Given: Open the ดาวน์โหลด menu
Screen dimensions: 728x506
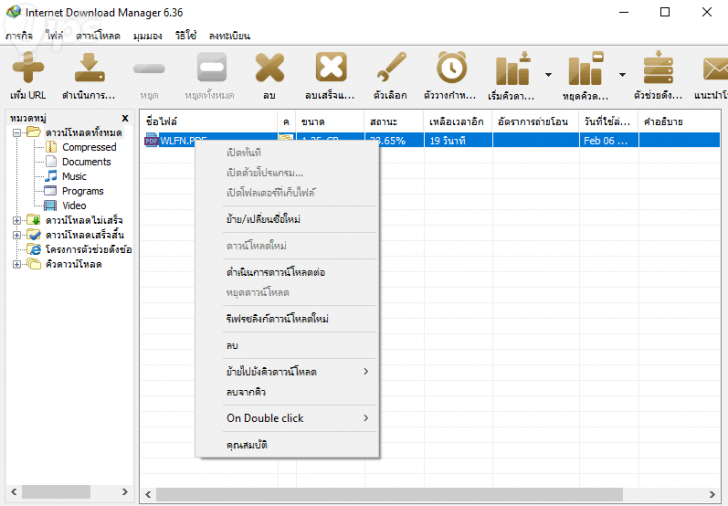Looking at the screenshot, I should [98, 36].
